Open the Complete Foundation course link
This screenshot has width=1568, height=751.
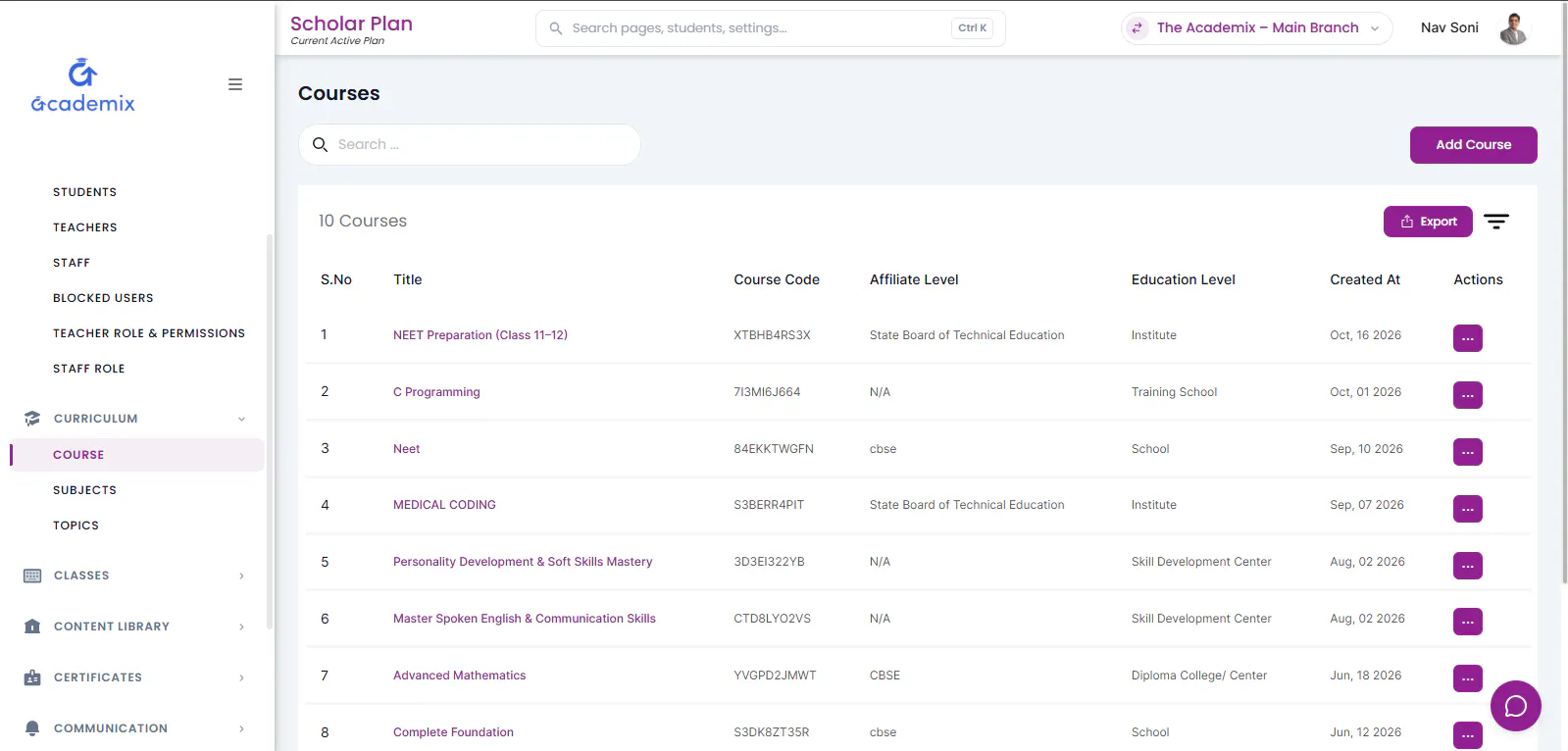453,732
